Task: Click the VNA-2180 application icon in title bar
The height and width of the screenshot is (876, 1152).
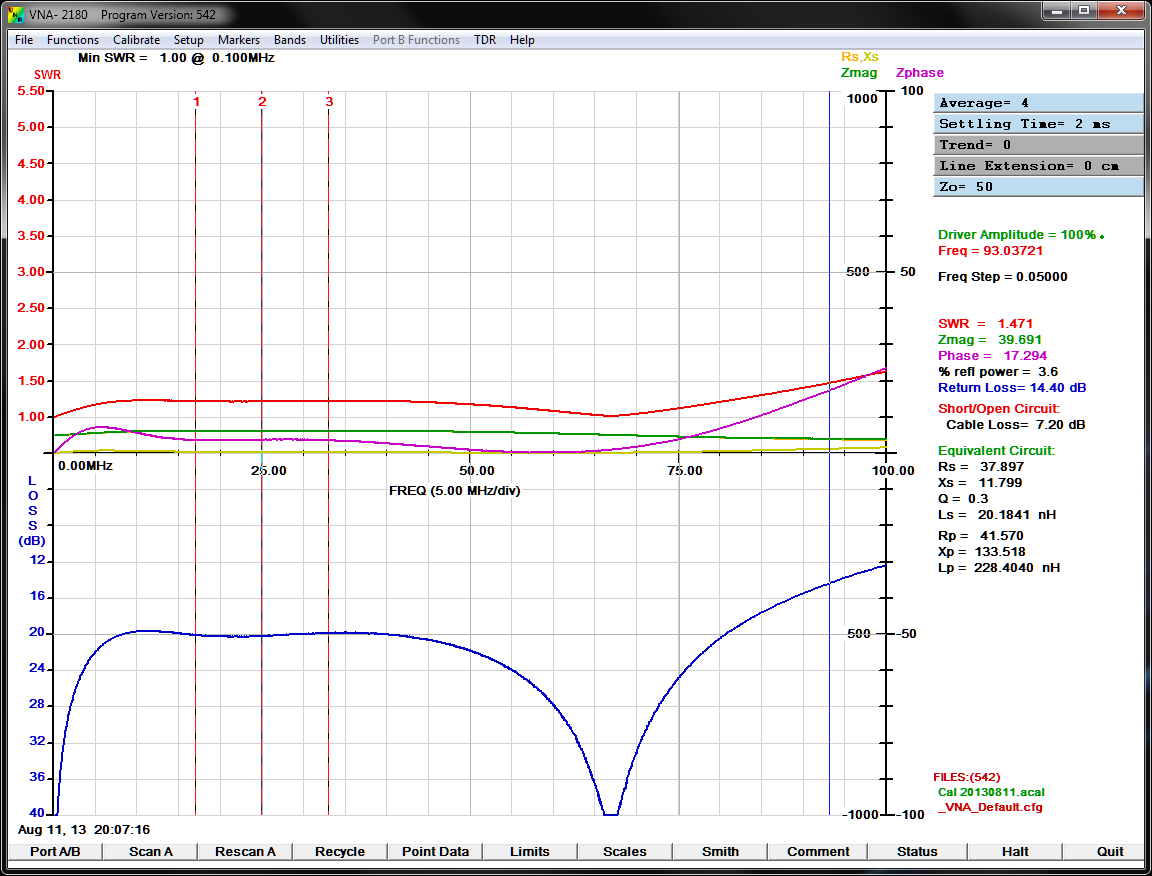Action: 15,15
